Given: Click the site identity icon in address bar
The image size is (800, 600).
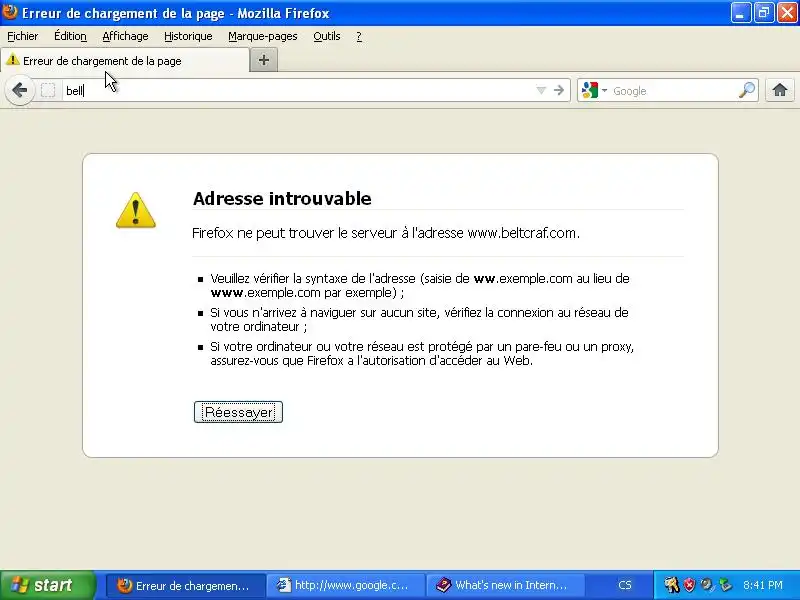Looking at the screenshot, I should click(48, 90).
